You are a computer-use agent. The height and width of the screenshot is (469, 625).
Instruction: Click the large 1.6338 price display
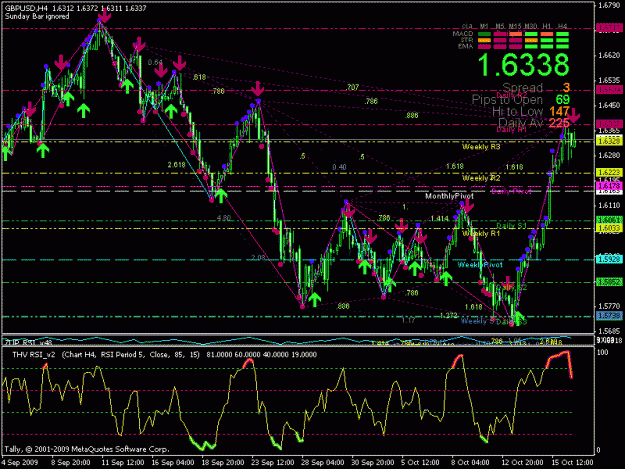click(523, 65)
